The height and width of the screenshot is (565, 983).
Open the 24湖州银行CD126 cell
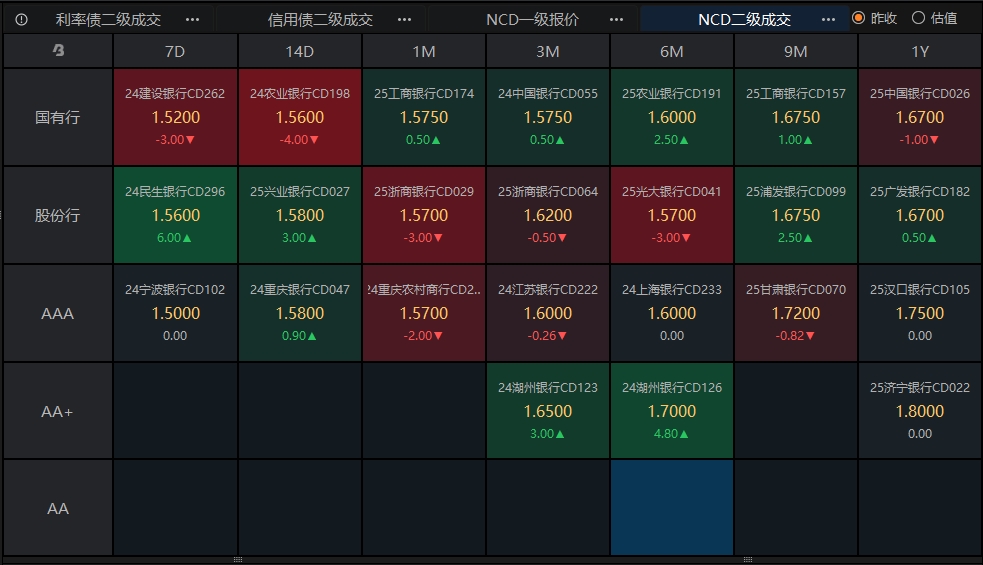pos(671,411)
